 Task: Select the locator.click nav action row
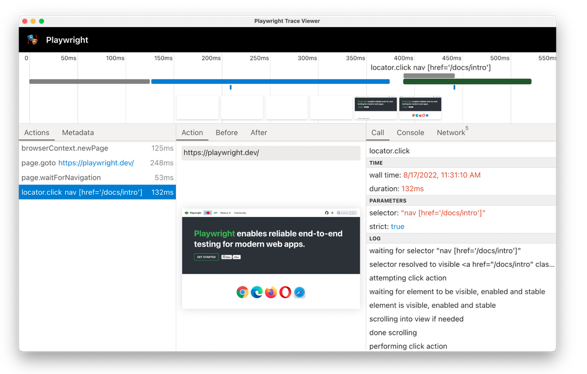tap(97, 192)
